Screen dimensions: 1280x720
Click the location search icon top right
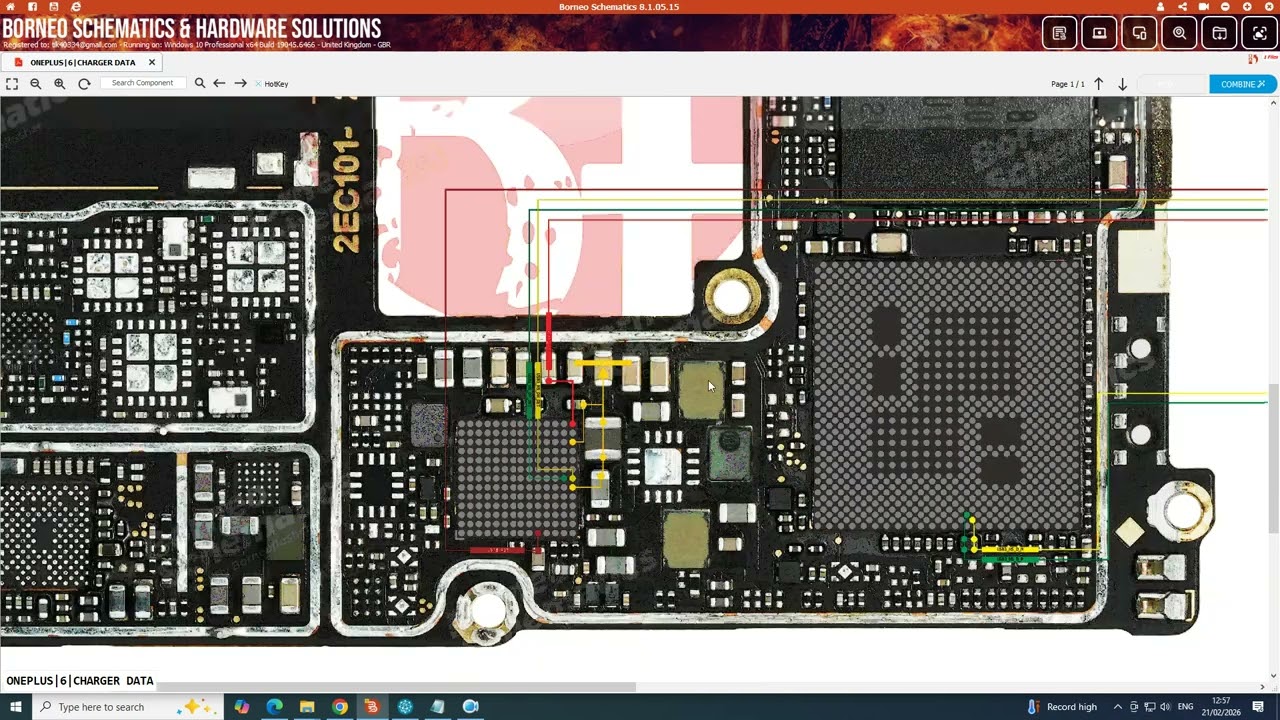tap(1179, 33)
